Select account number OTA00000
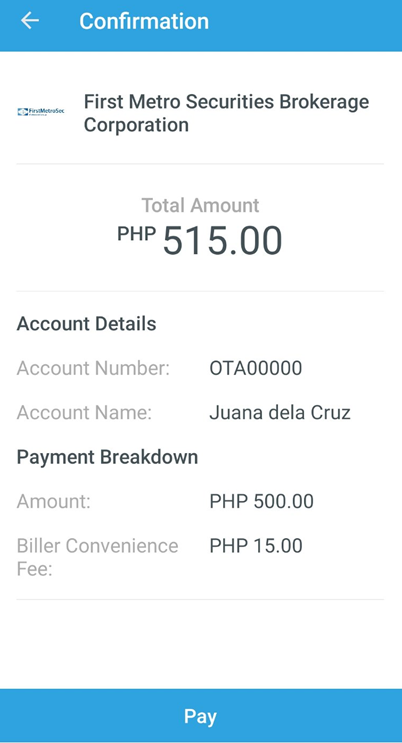402x743 pixels. (x=256, y=368)
